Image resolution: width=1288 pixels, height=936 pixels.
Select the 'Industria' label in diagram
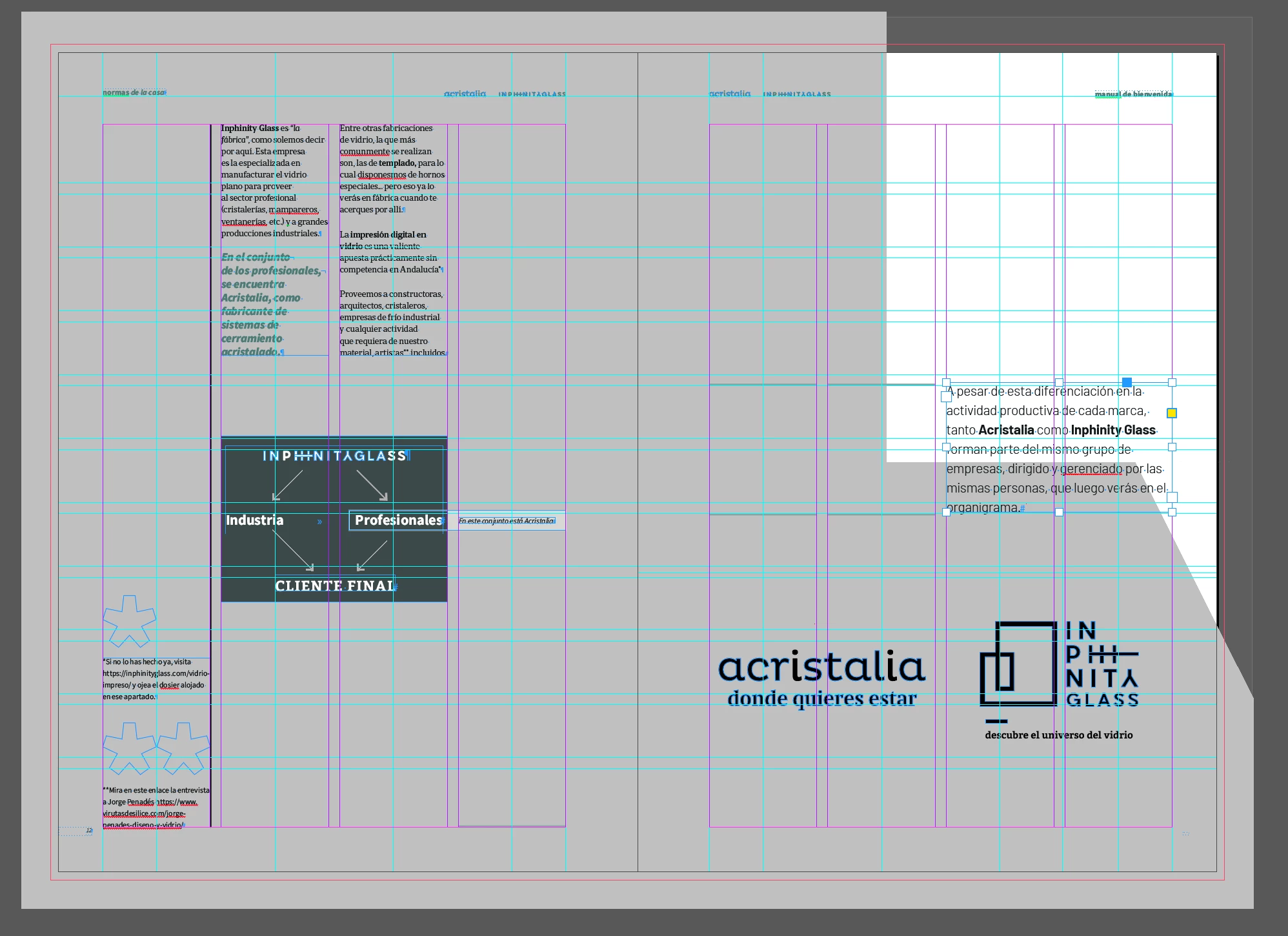coord(254,520)
